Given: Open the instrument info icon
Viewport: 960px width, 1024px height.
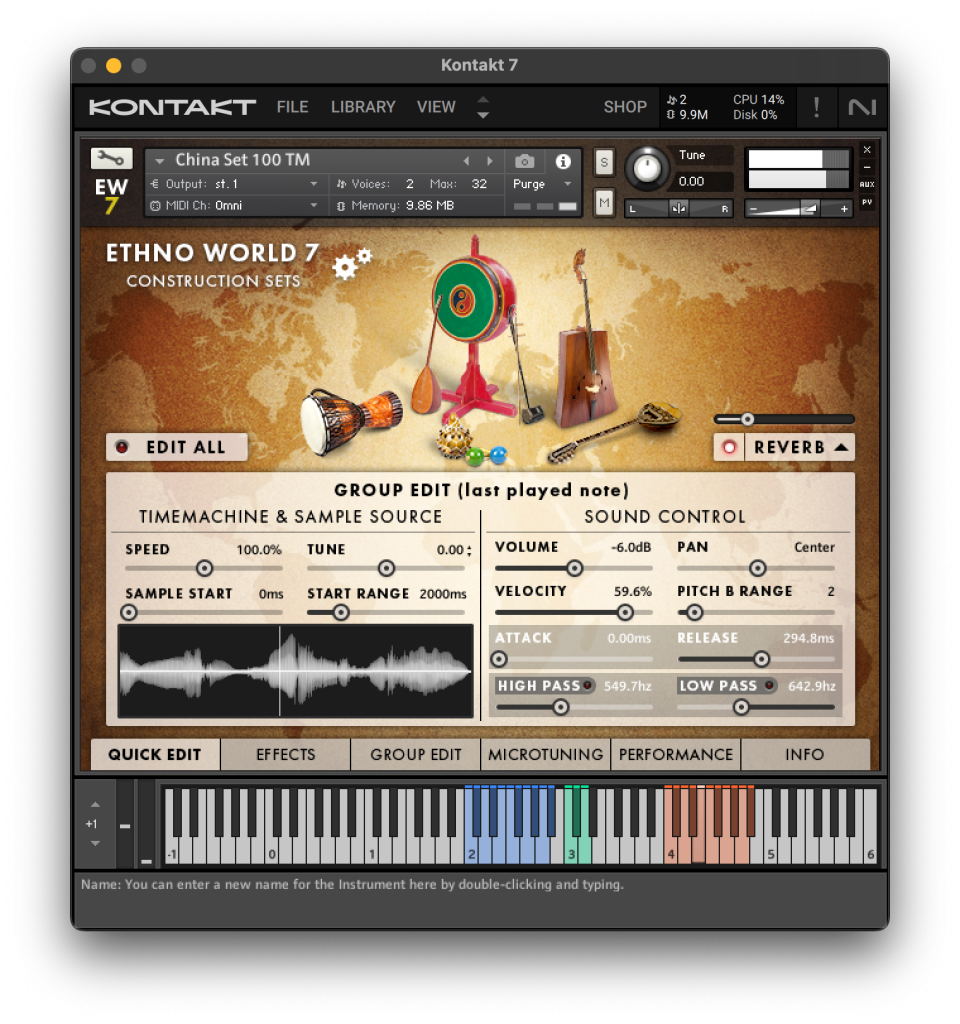Looking at the screenshot, I should 563,161.
